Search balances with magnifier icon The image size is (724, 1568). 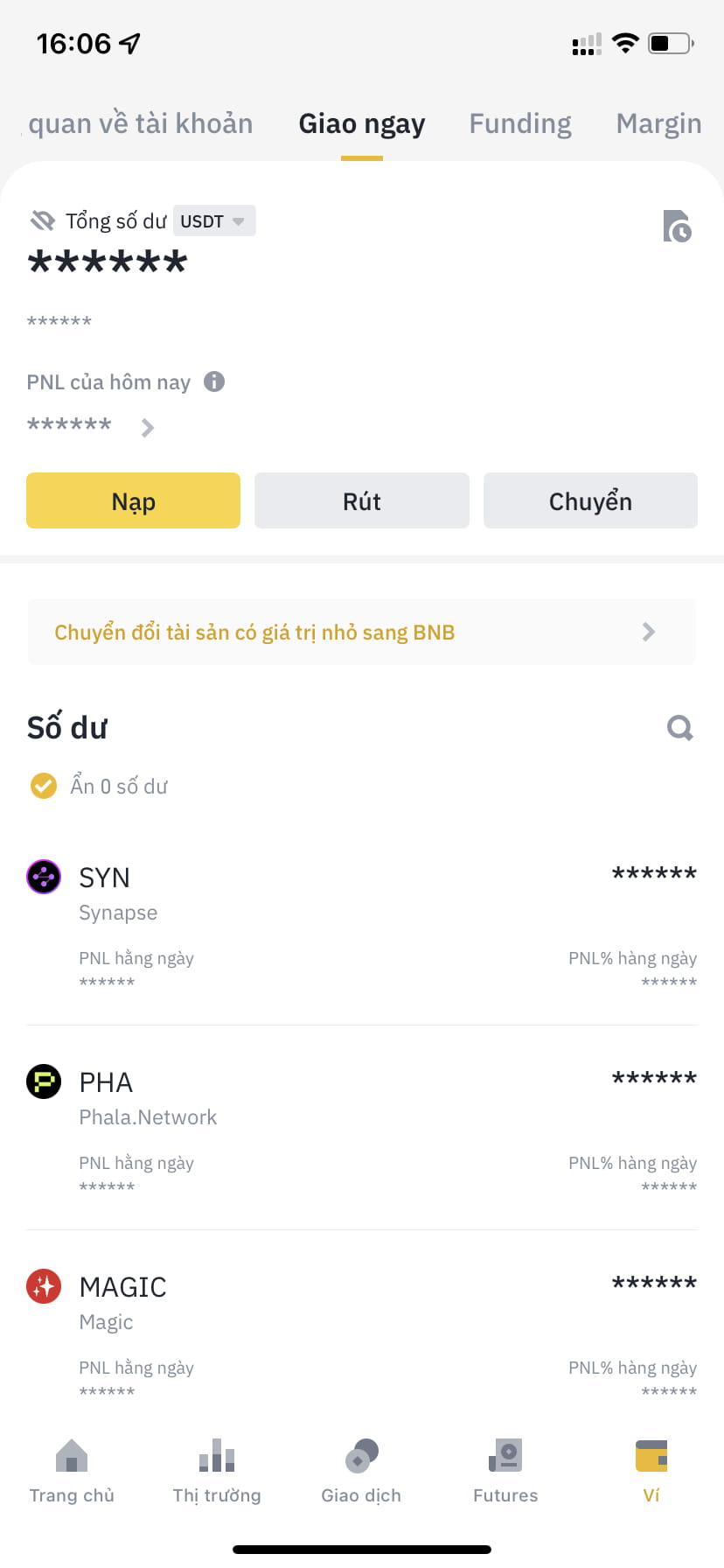[679, 727]
